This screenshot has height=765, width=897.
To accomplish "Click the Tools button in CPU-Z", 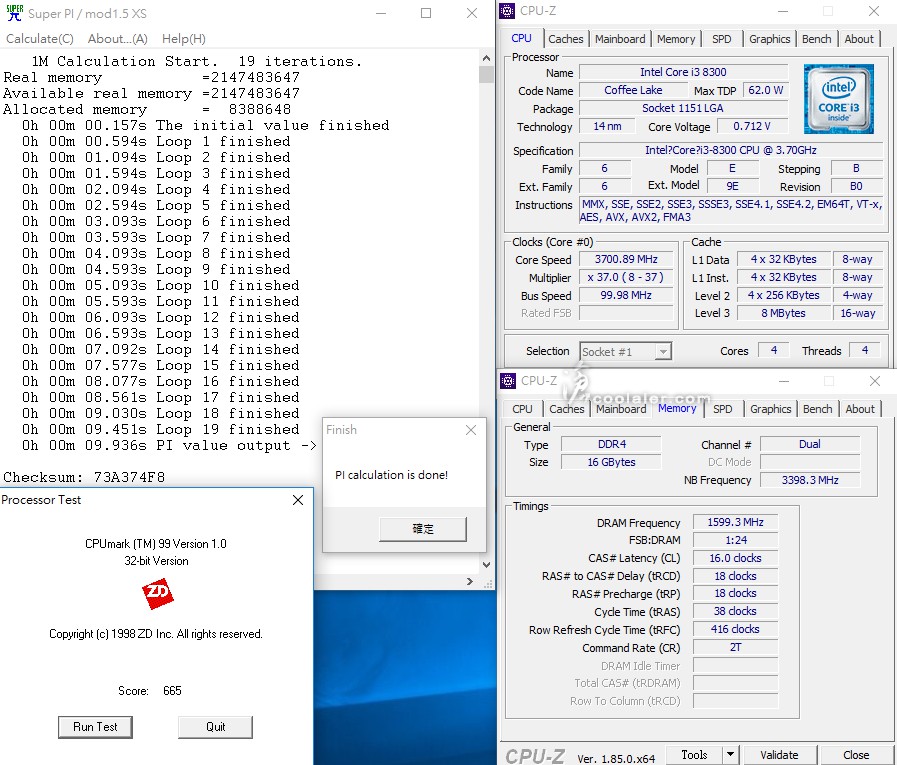I will pos(694,755).
